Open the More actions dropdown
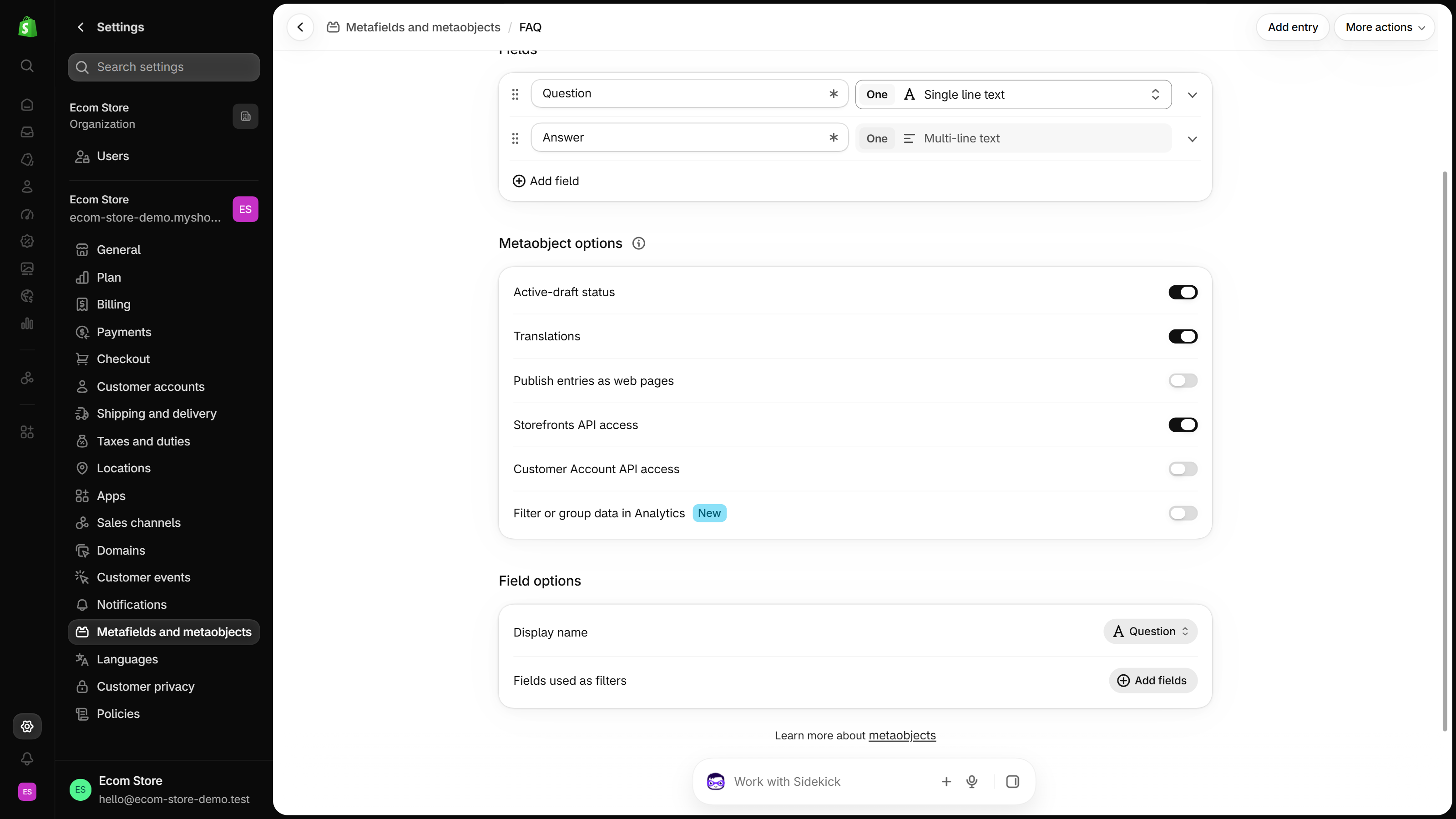Viewport: 1456px width, 819px height. (1384, 27)
